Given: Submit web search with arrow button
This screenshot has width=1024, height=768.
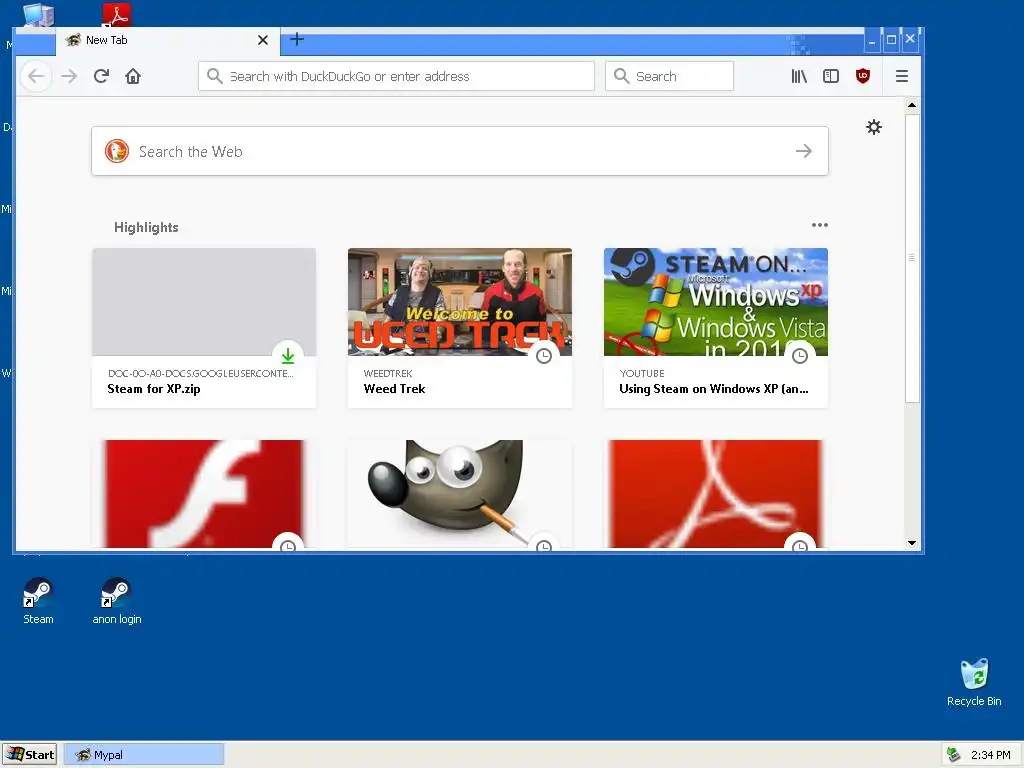Looking at the screenshot, I should (x=804, y=152).
